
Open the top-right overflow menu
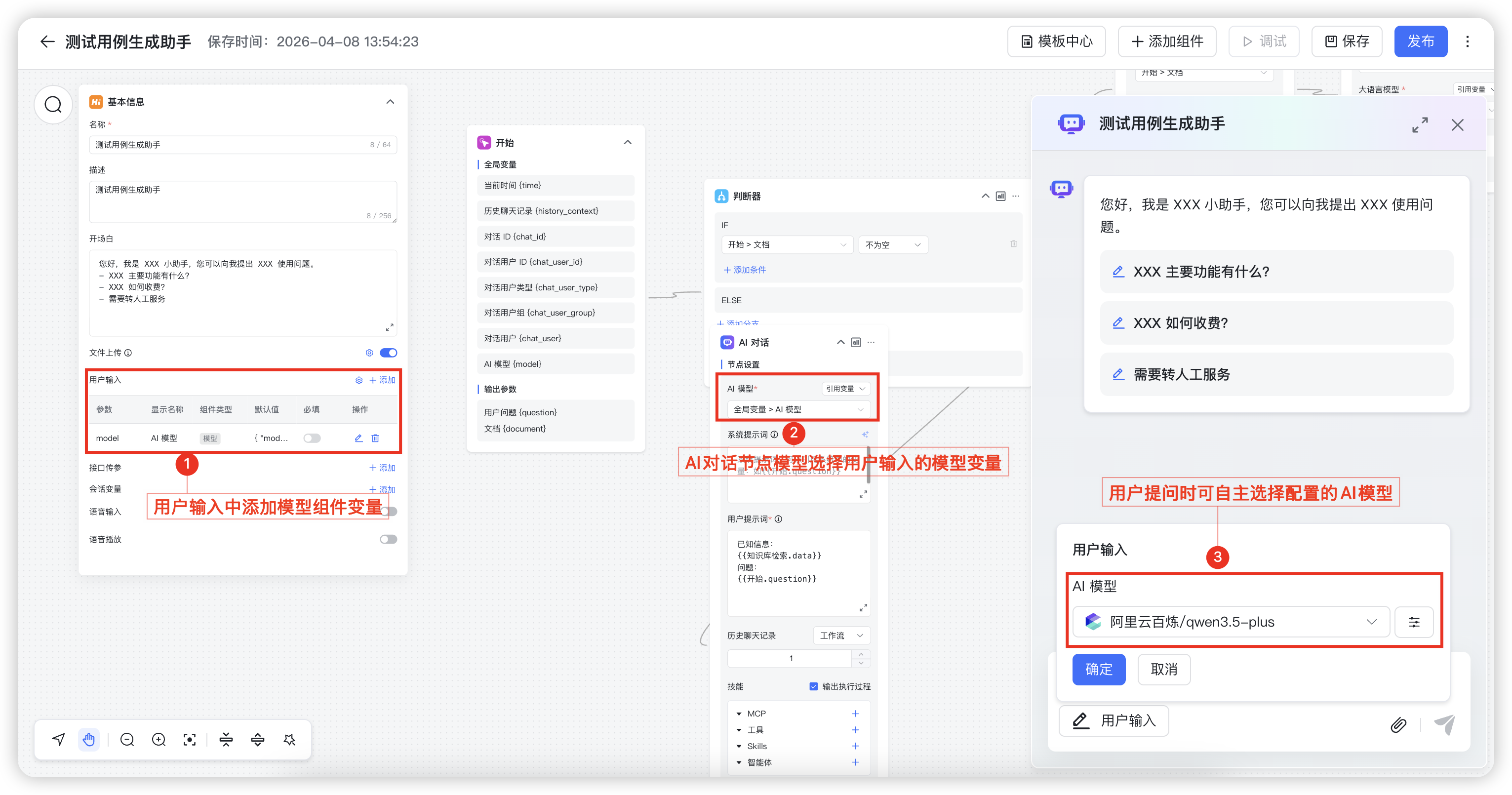[1468, 41]
